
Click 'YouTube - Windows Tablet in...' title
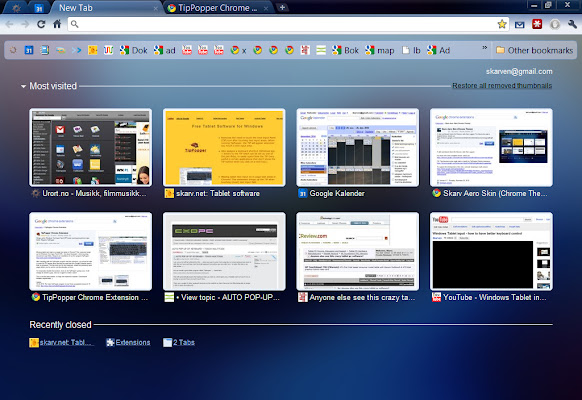point(494,297)
